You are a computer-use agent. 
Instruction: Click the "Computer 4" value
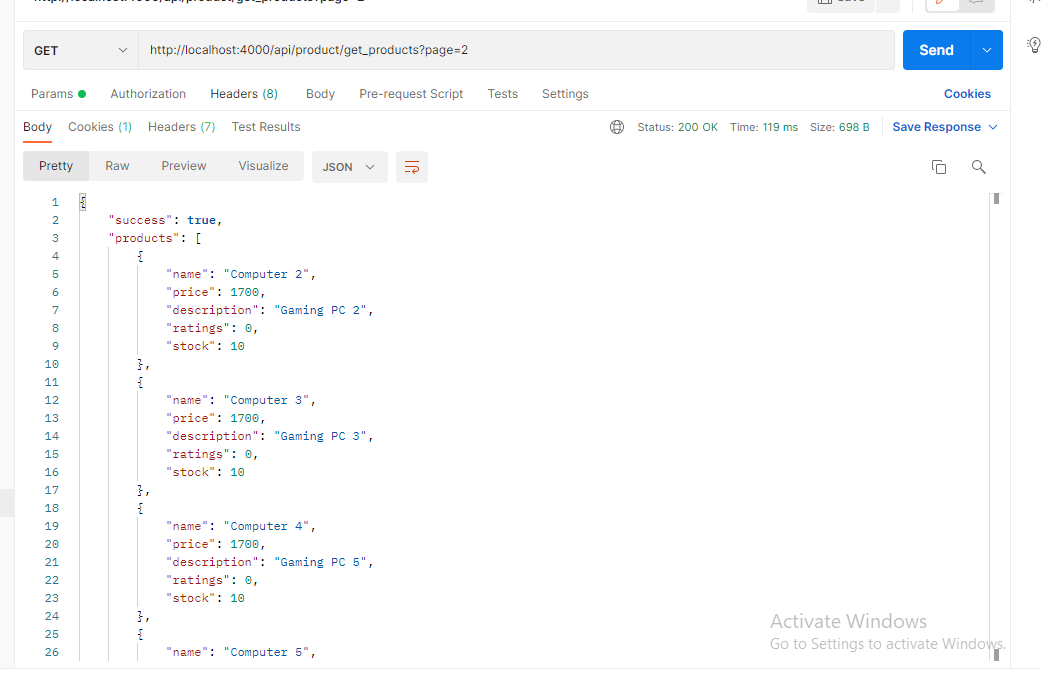(x=266, y=526)
